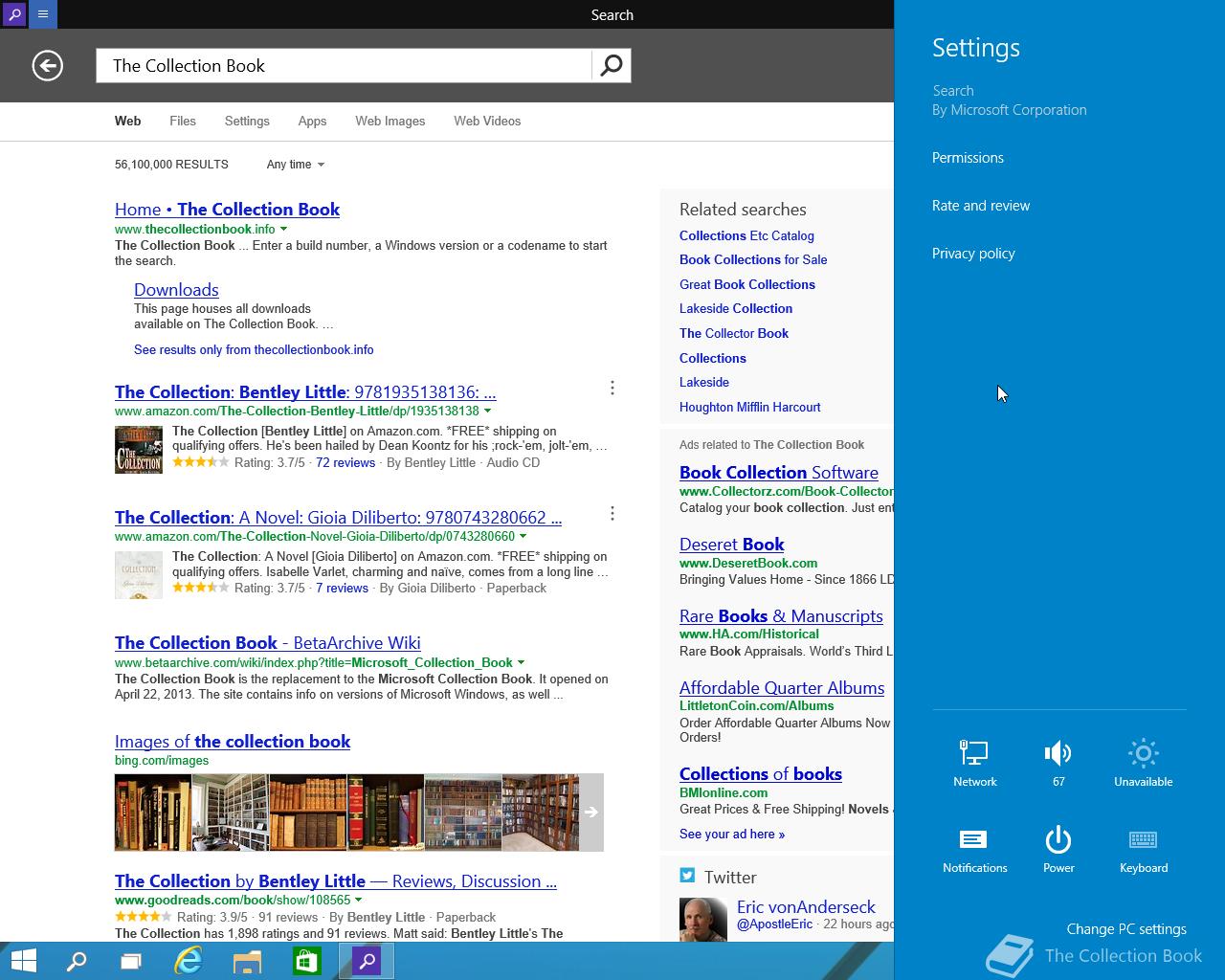The image size is (1225, 980).
Task: Click Change PC settings
Action: 1126,929
